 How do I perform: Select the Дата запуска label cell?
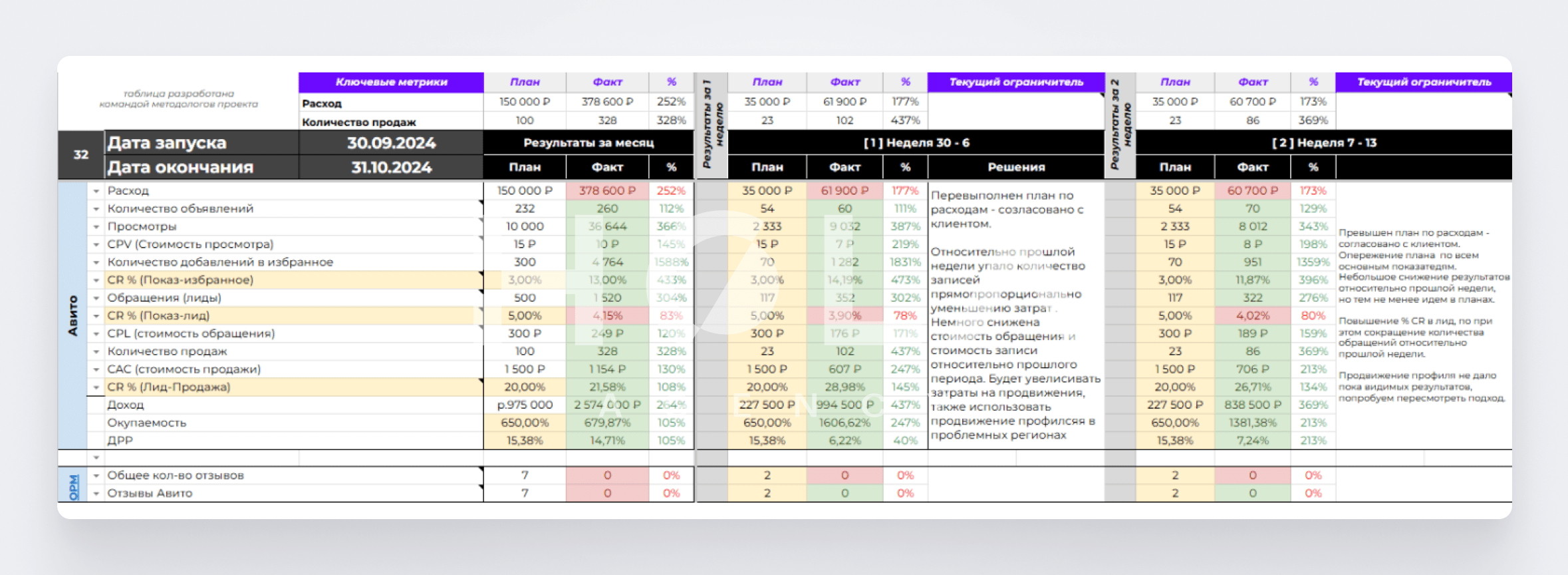click(201, 142)
